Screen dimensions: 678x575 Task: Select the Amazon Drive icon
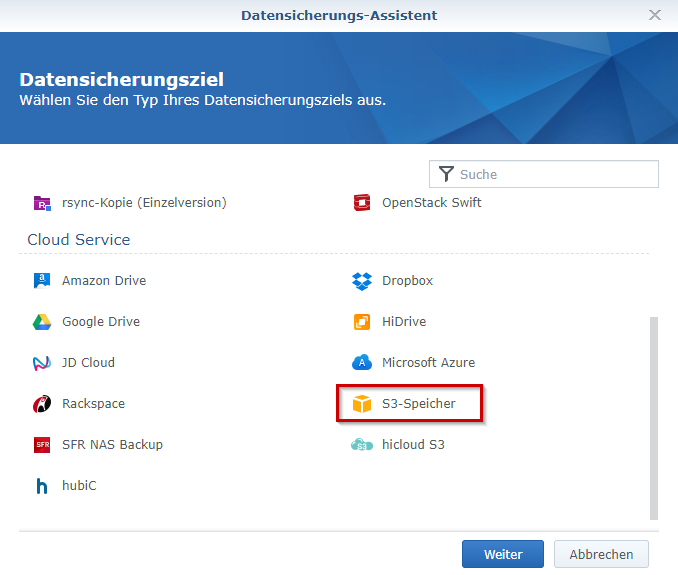pos(42,281)
